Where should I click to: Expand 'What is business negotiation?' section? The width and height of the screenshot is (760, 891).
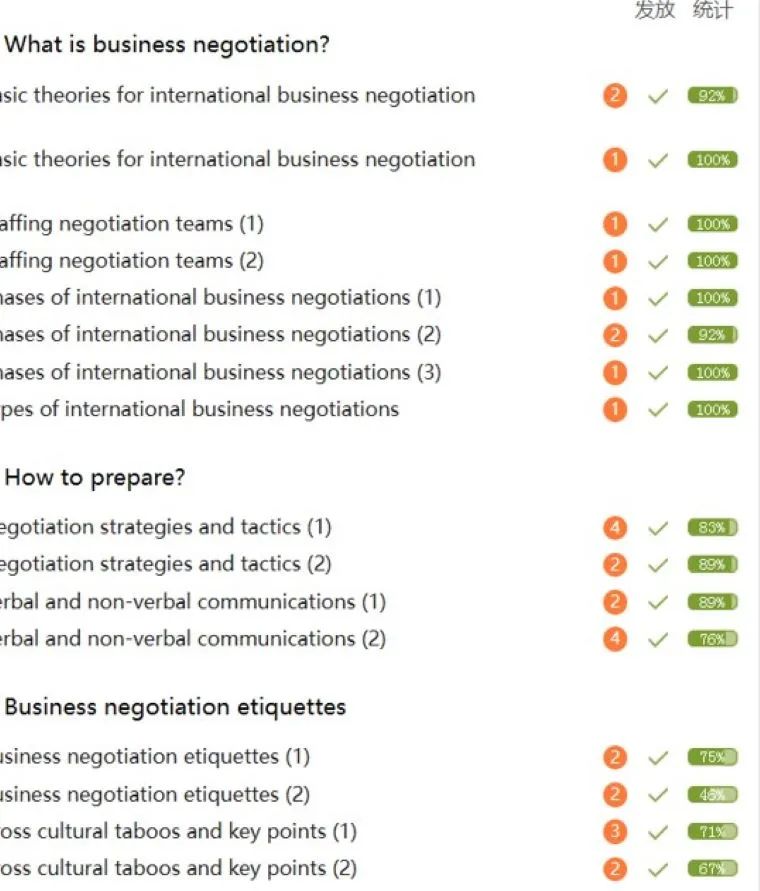point(167,44)
